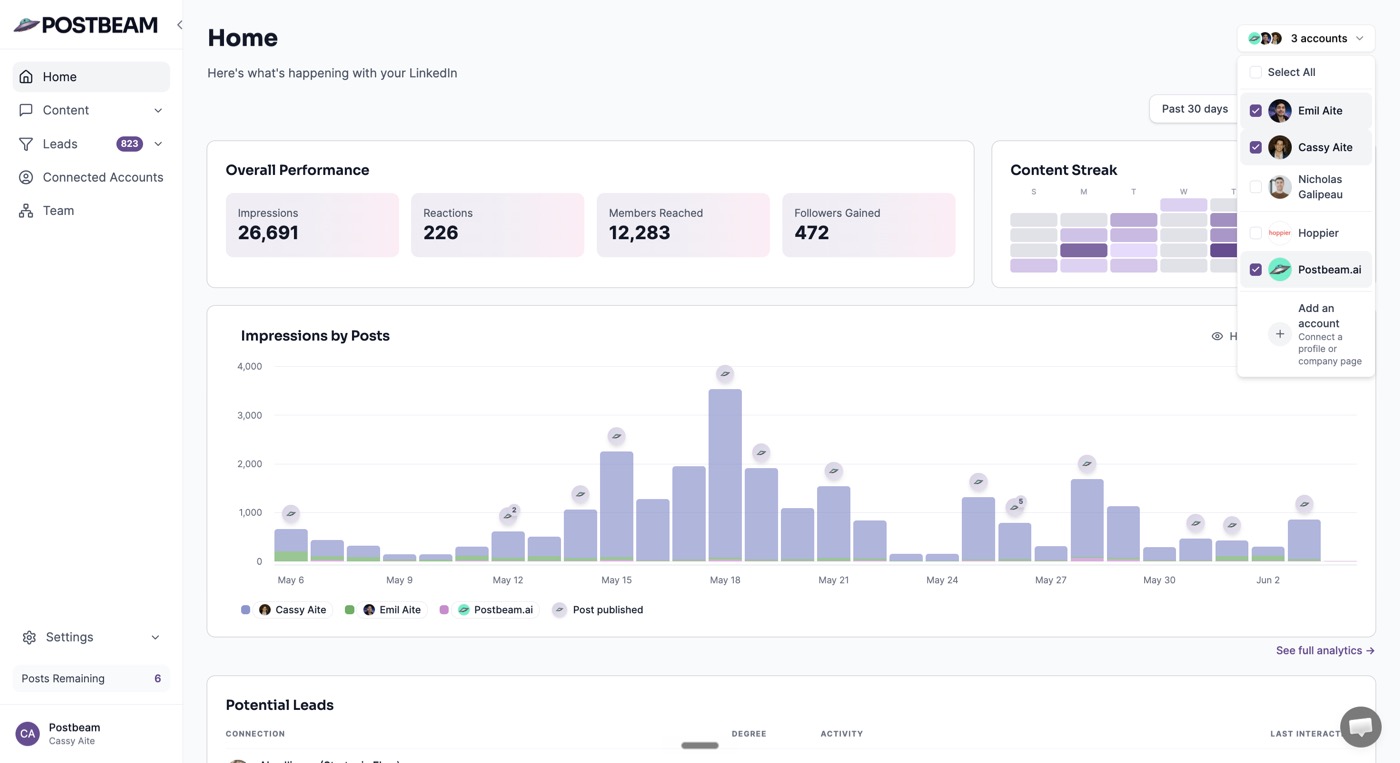Screen dimensions: 1400x763
Task: Click the Posts Remaining counter
Action: pyautogui.click(x=91, y=678)
